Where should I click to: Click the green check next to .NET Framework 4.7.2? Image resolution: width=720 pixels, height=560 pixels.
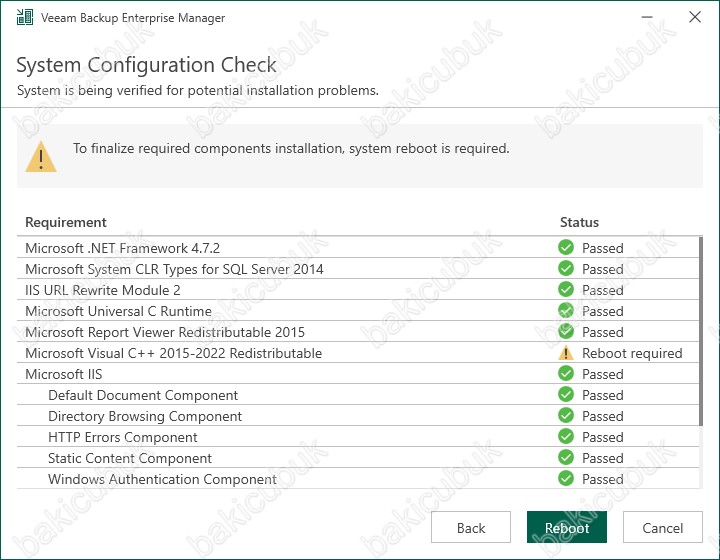pyautogui.click(x=566, y=247)
